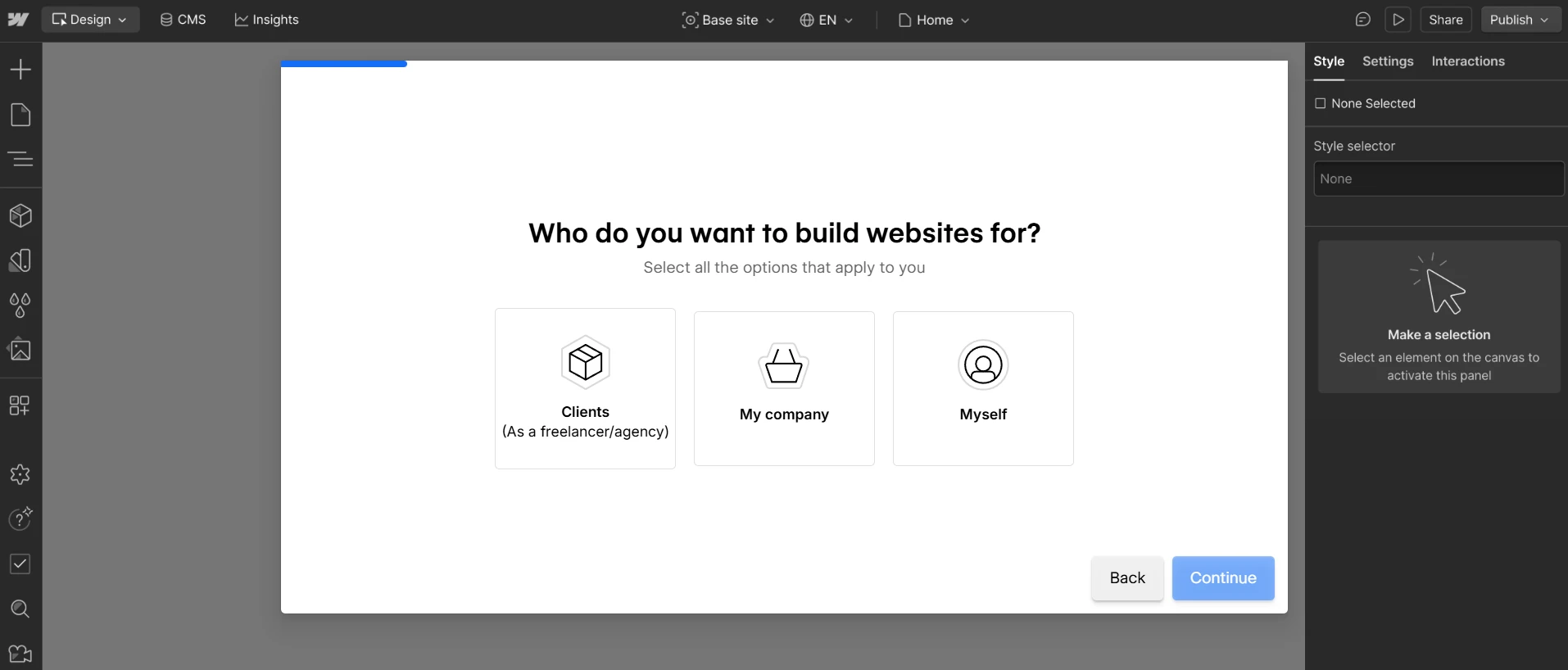1568x670 pixels.
Task: Open the Home page dropdown
Action: 934,20
